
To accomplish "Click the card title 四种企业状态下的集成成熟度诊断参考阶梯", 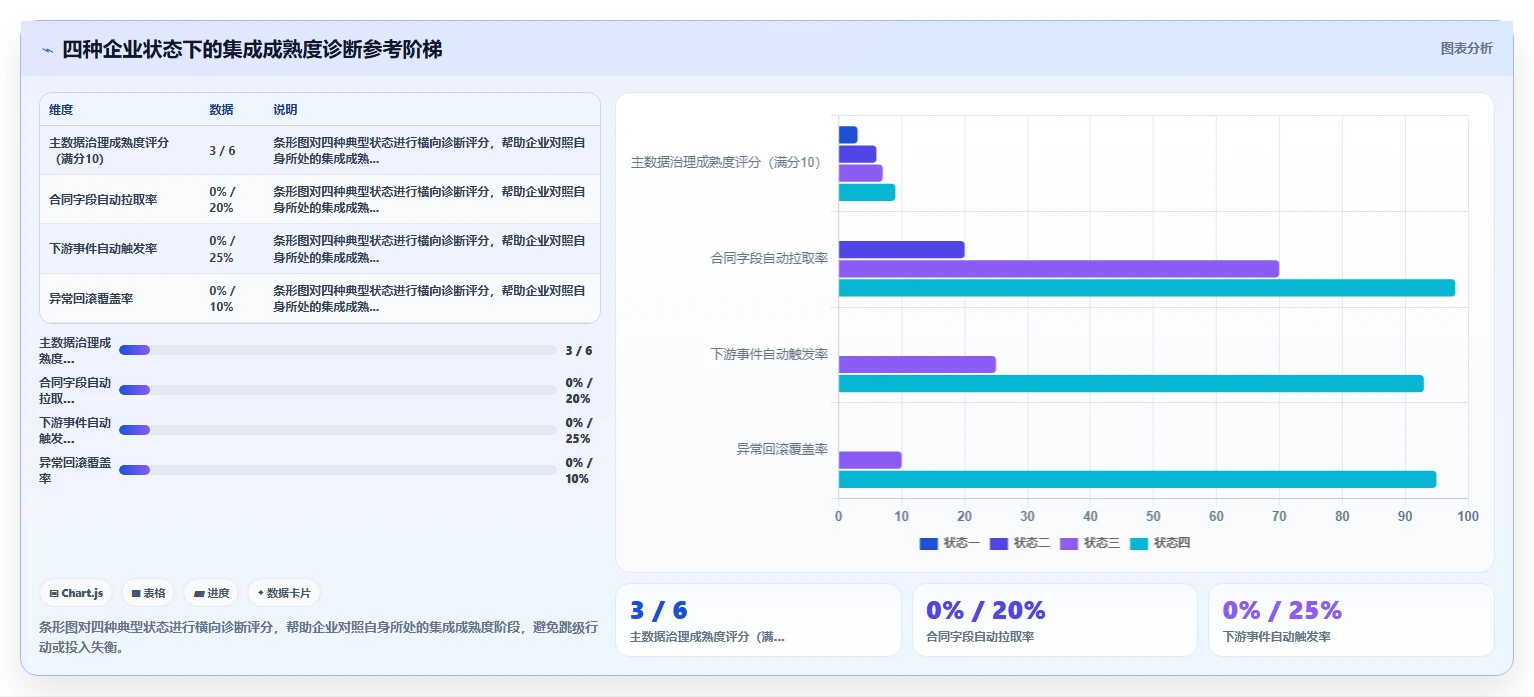I will point(252,49).
